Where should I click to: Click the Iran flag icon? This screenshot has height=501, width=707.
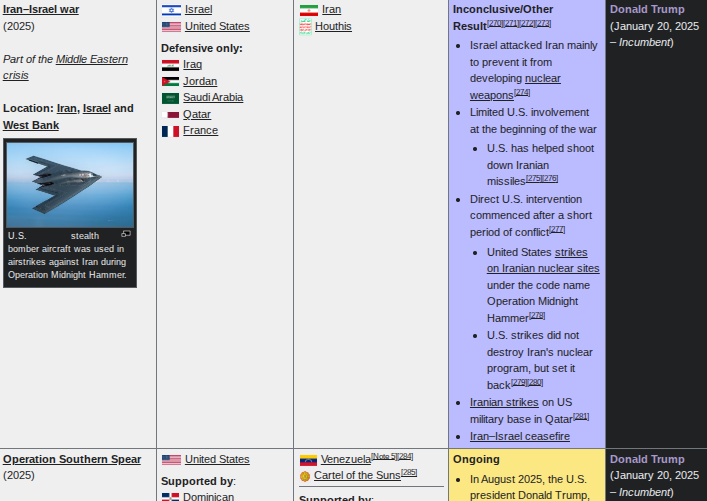coord(309,10)
